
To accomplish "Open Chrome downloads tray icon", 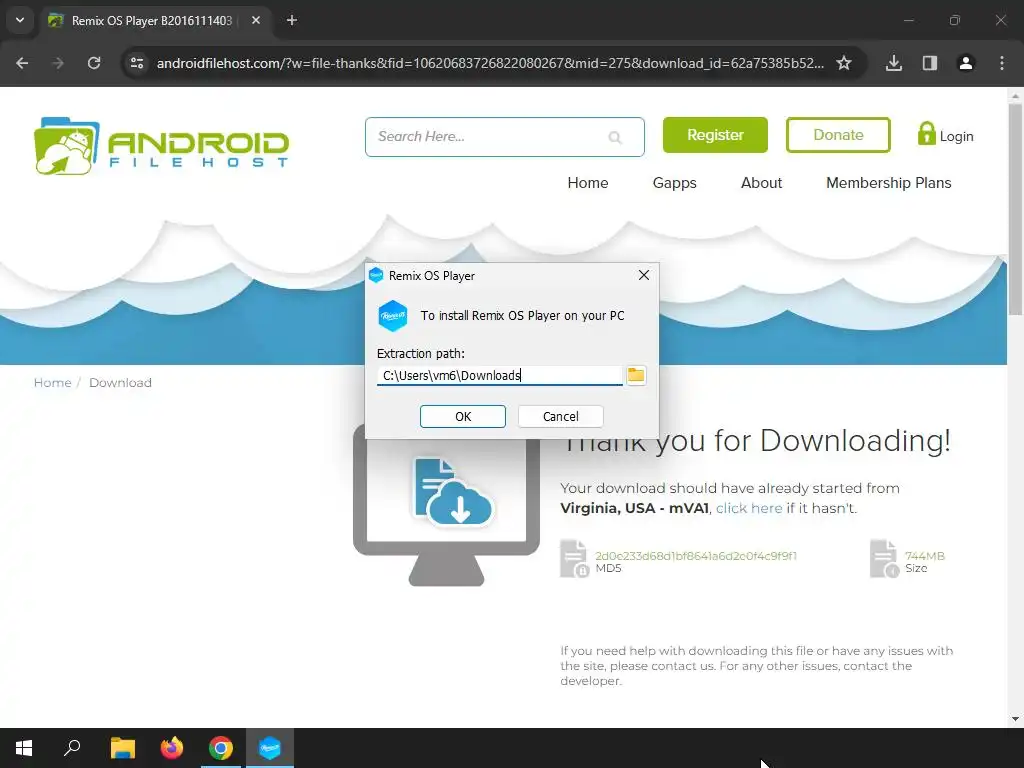I will point(894,63).
